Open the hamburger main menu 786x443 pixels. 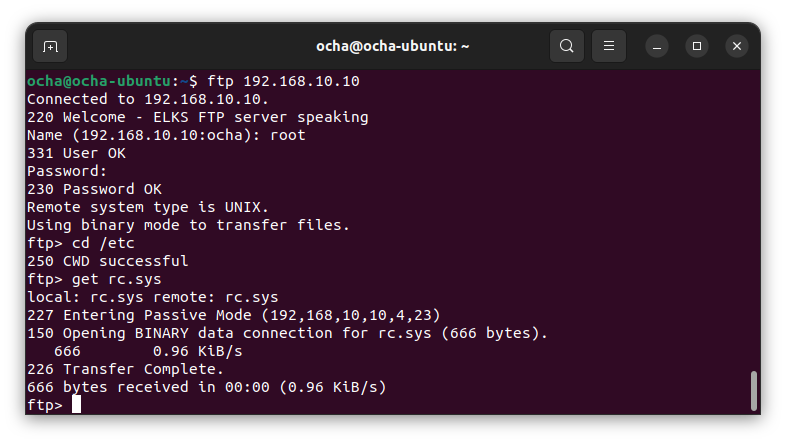click(x=608, y=46)
